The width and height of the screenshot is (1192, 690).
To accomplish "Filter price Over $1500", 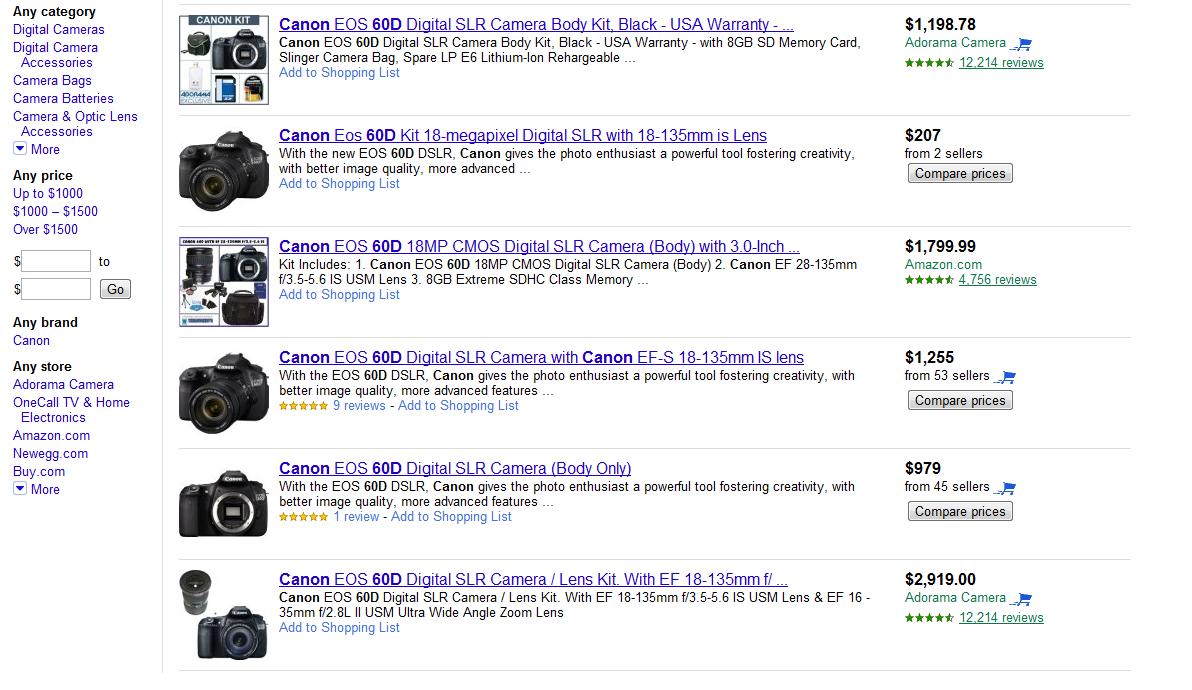I will (x=45, y=229).
